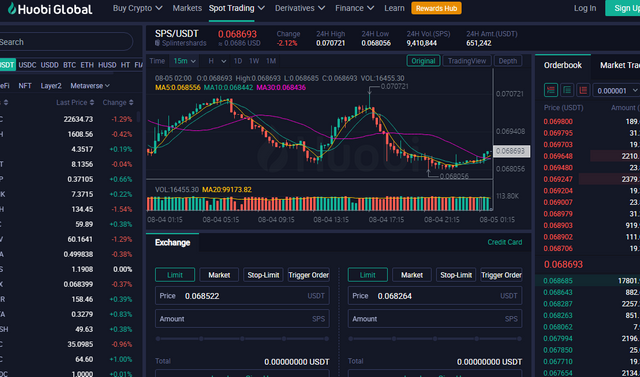Sort by Last Price arrows icon
The height and width of the screenshot is (377, 640).
click(92, 102)
